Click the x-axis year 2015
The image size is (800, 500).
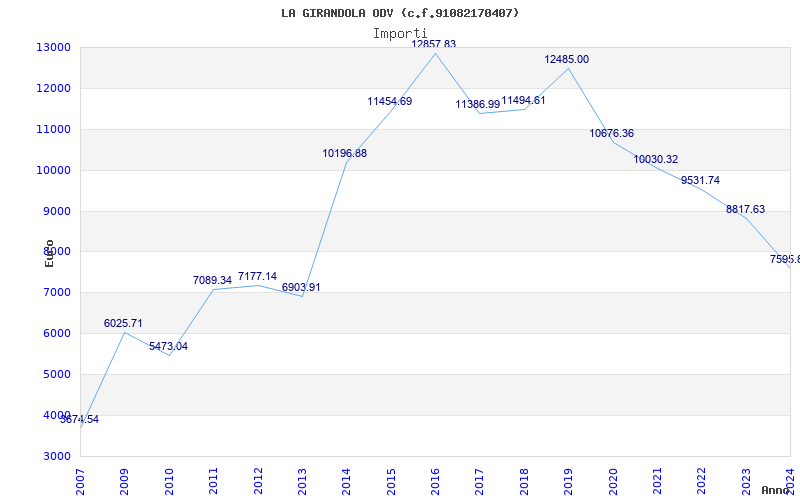pyautogui.click(x=391, y=481)
